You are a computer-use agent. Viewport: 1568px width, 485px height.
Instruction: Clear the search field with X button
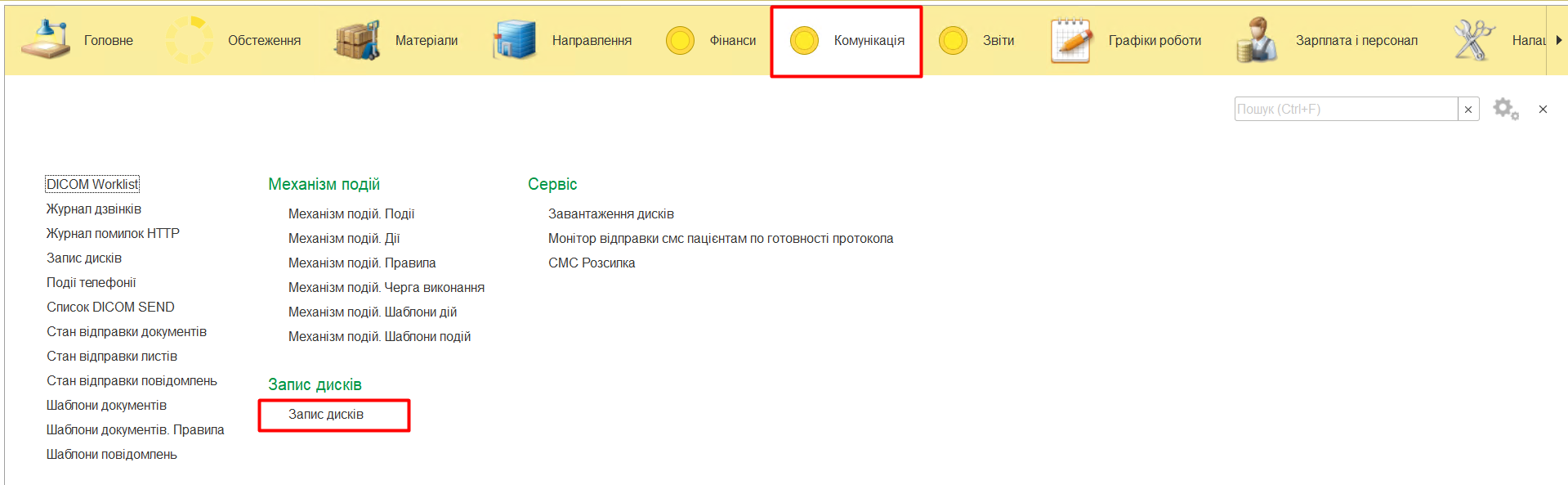(1468, 110)
